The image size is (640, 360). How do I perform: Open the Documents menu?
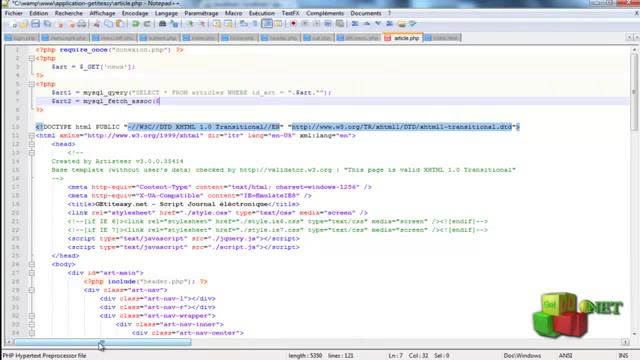click(366, 13)
